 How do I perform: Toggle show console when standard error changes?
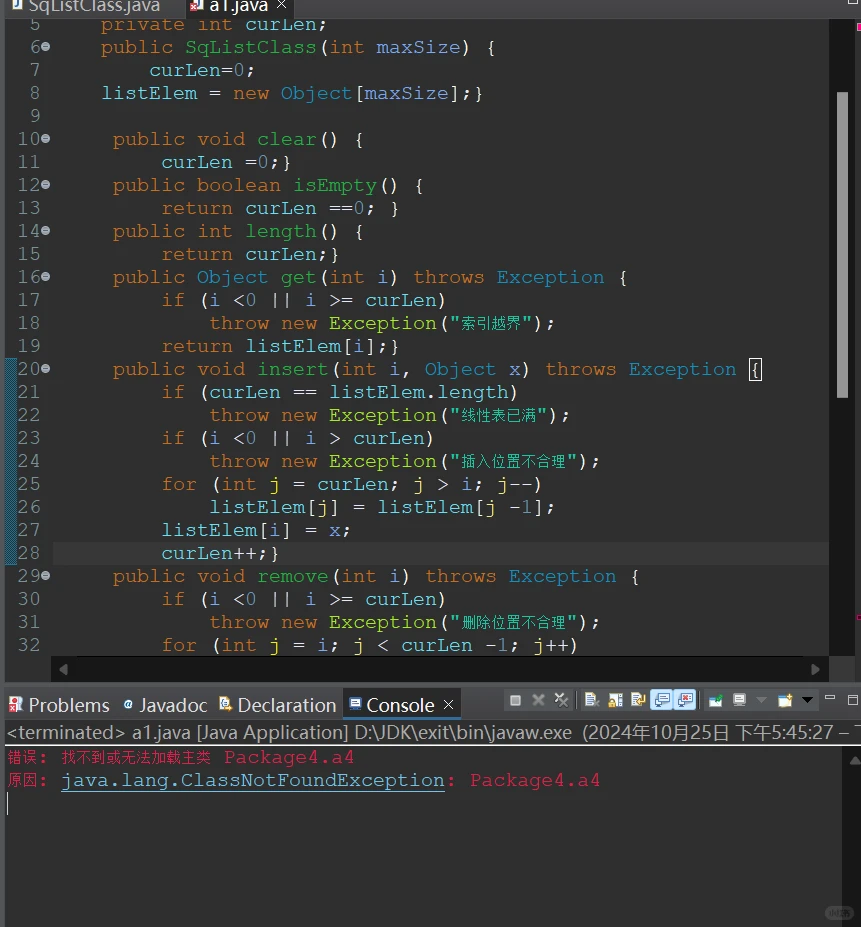coord(685,700)
